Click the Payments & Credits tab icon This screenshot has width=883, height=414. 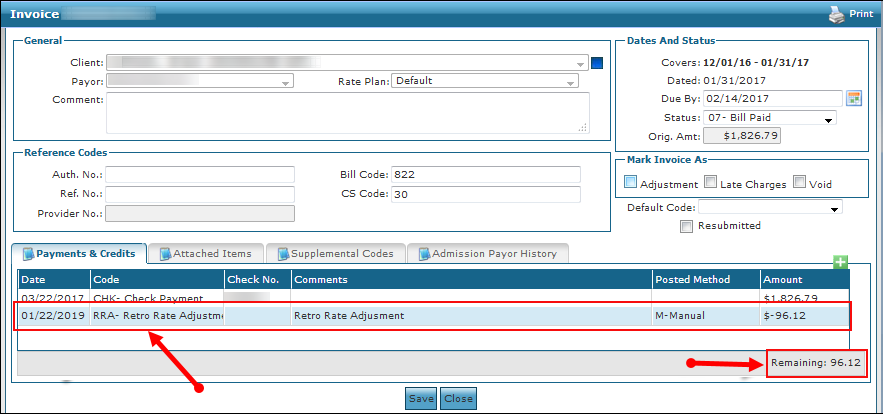[29, 254]
